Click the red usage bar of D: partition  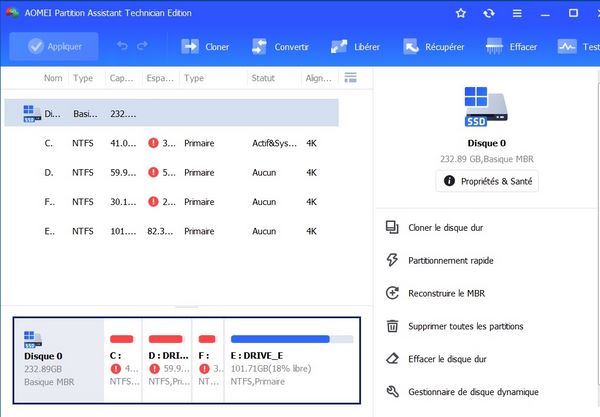166,339
